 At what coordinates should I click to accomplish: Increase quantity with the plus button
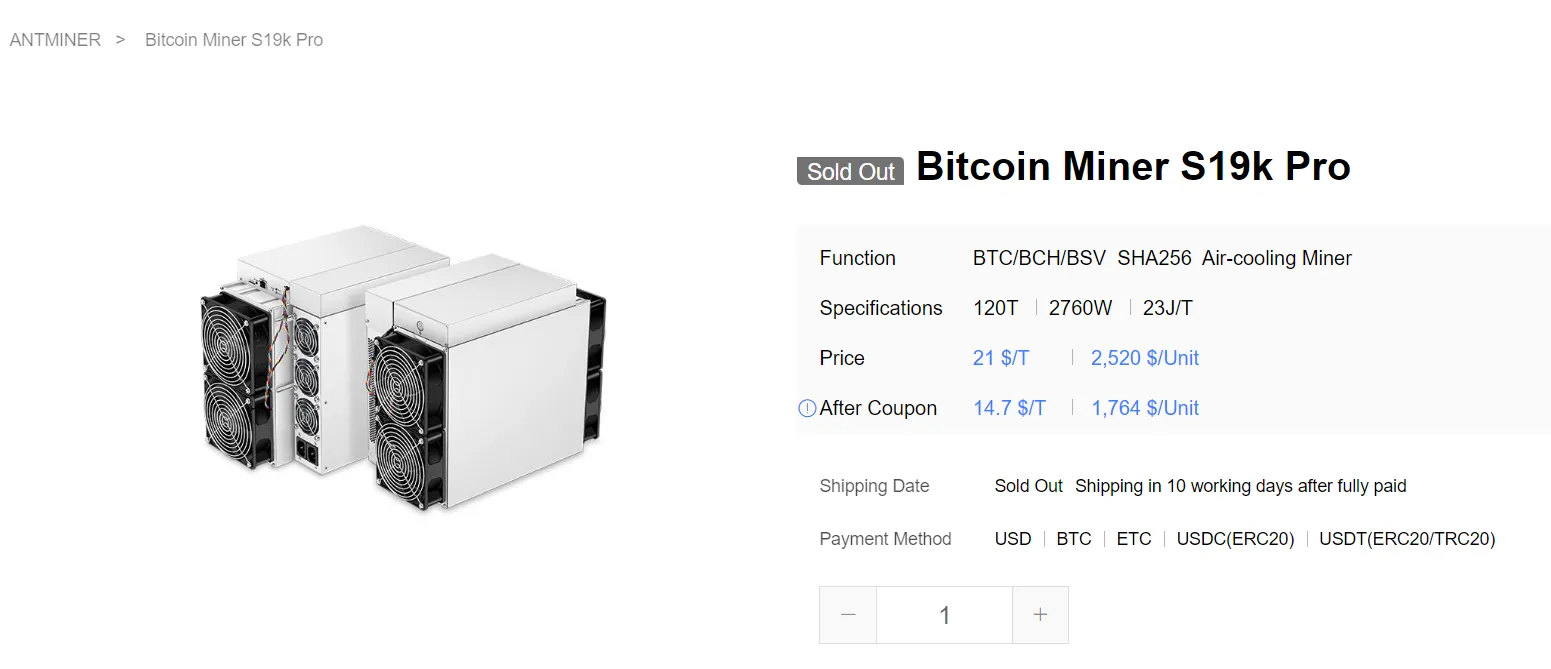pyautogui.click(x=1040, y=615)
